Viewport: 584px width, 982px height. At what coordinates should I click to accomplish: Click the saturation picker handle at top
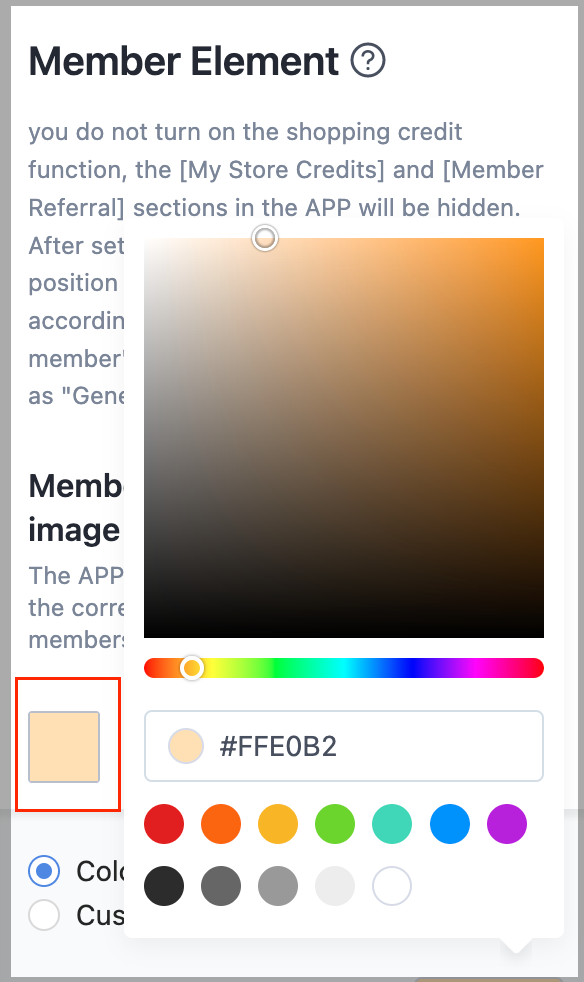tap(265, 238)
